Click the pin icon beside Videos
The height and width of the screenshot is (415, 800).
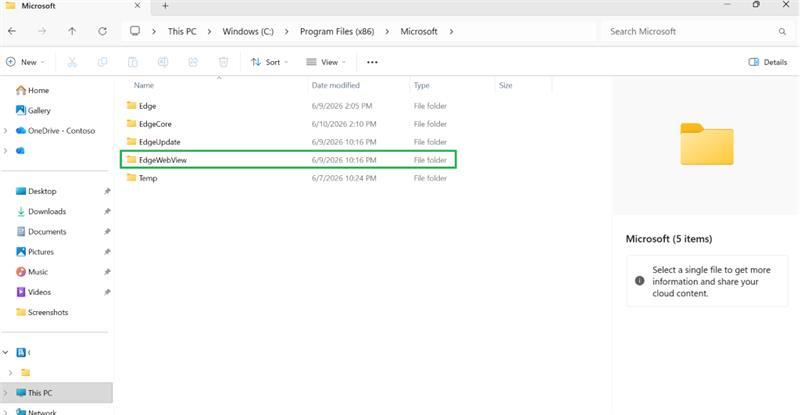(x=107, y=292)
